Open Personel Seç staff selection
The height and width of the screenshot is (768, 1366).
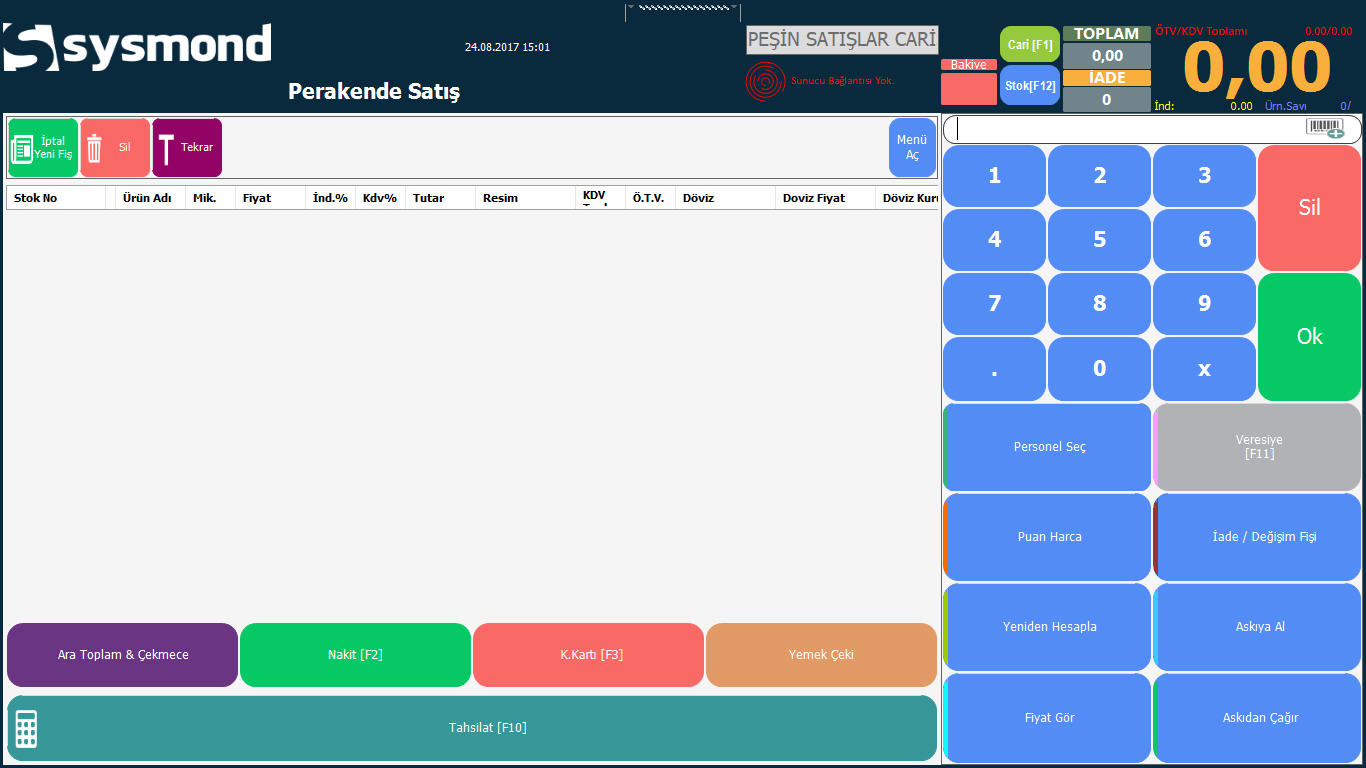coord(1048,447)
